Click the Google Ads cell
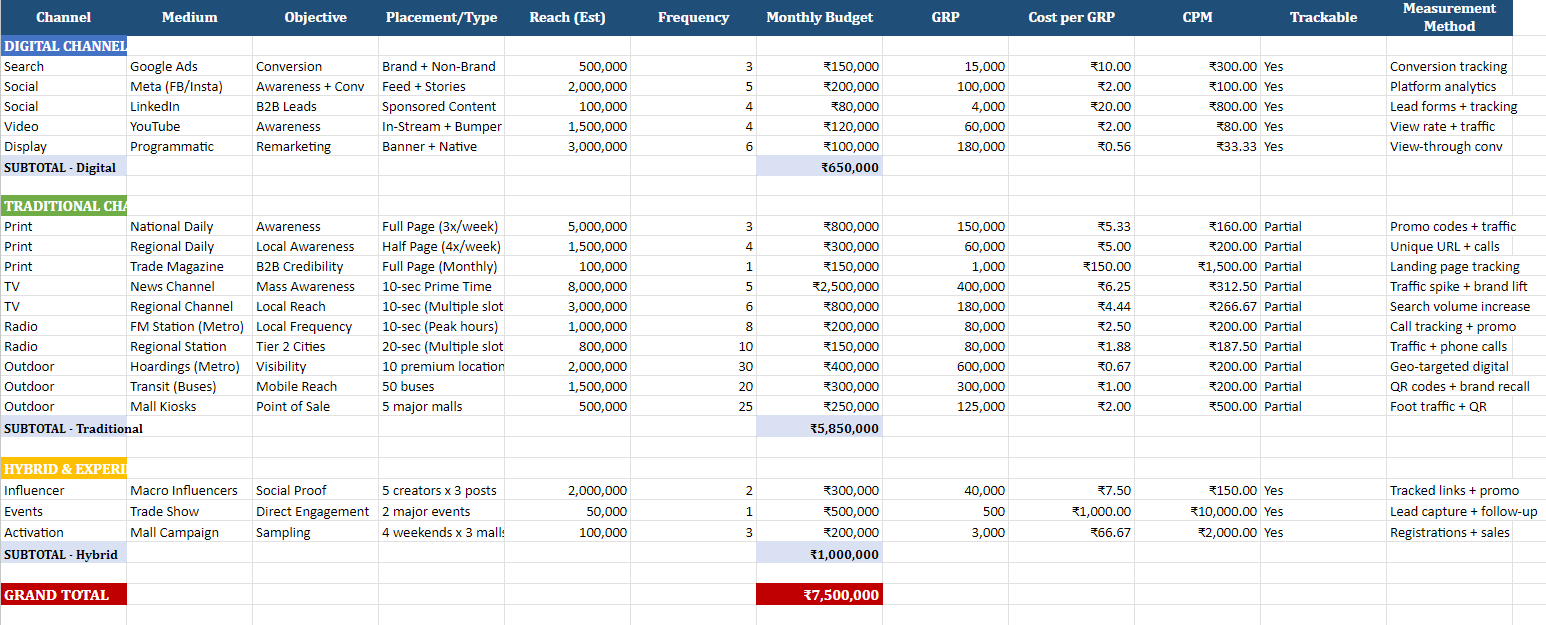Image resolution: width=1546 pixels, height=625 pixels. [x=190, y=66]
